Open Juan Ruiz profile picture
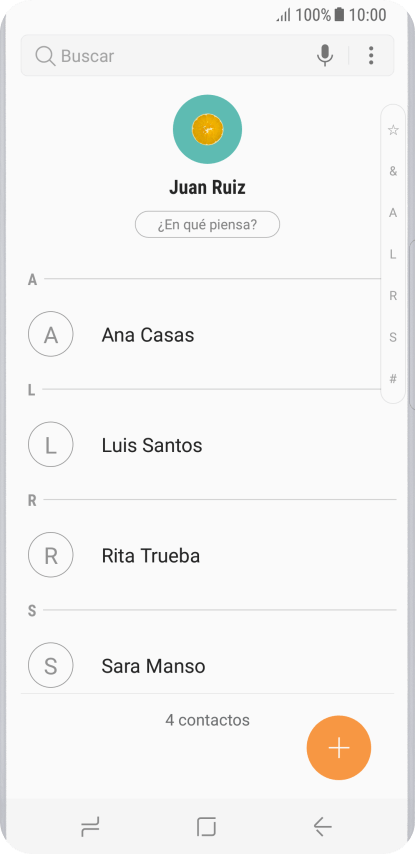This screenshot has width=415, height=854. click(x=208, y=129)
